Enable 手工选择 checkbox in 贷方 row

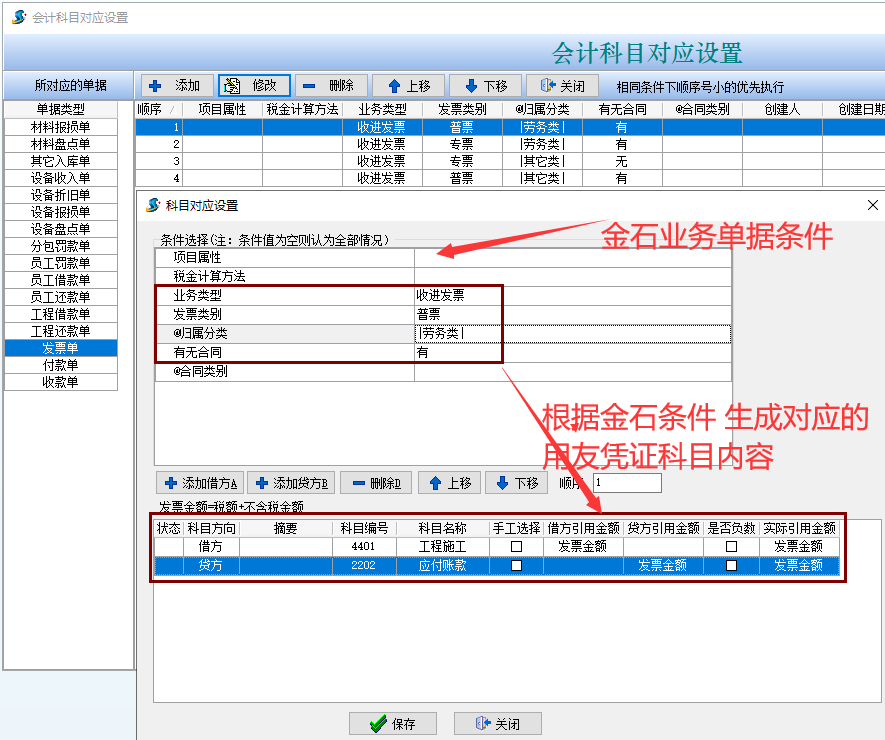[x=516, y=565]
